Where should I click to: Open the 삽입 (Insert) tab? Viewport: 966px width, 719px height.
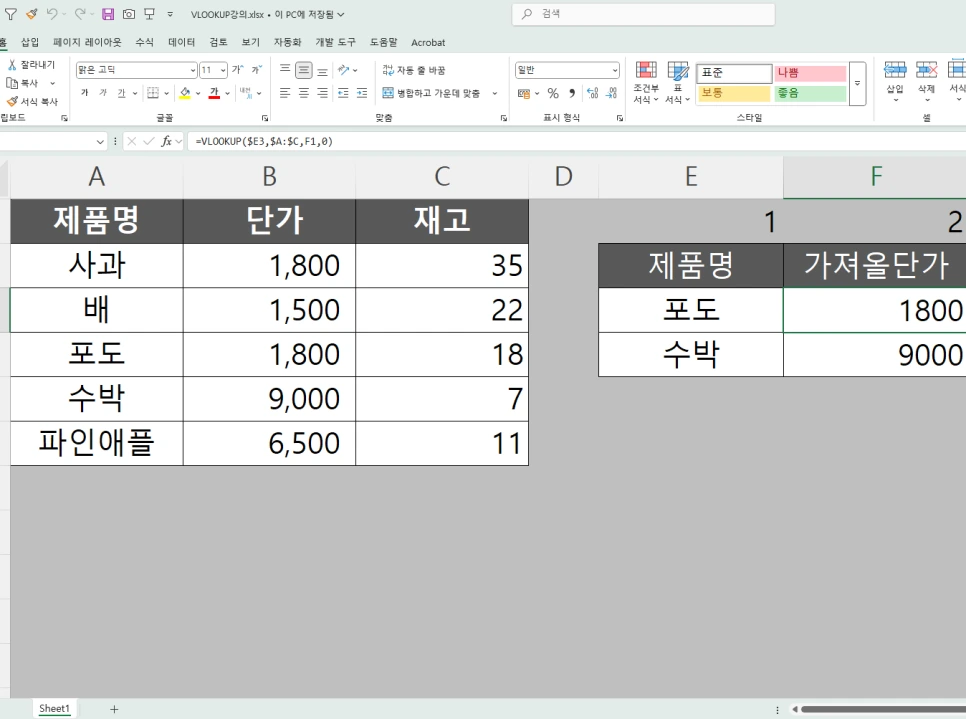30,42
